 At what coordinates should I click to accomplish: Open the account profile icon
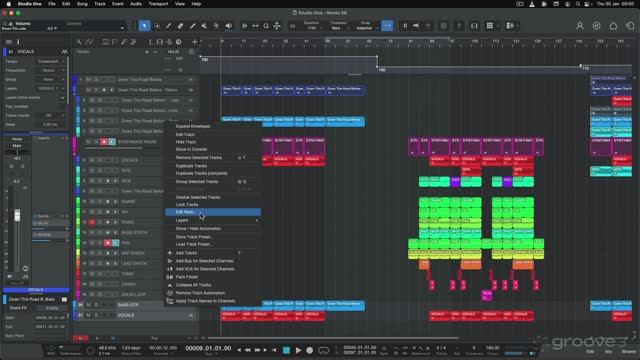point(580,26)
